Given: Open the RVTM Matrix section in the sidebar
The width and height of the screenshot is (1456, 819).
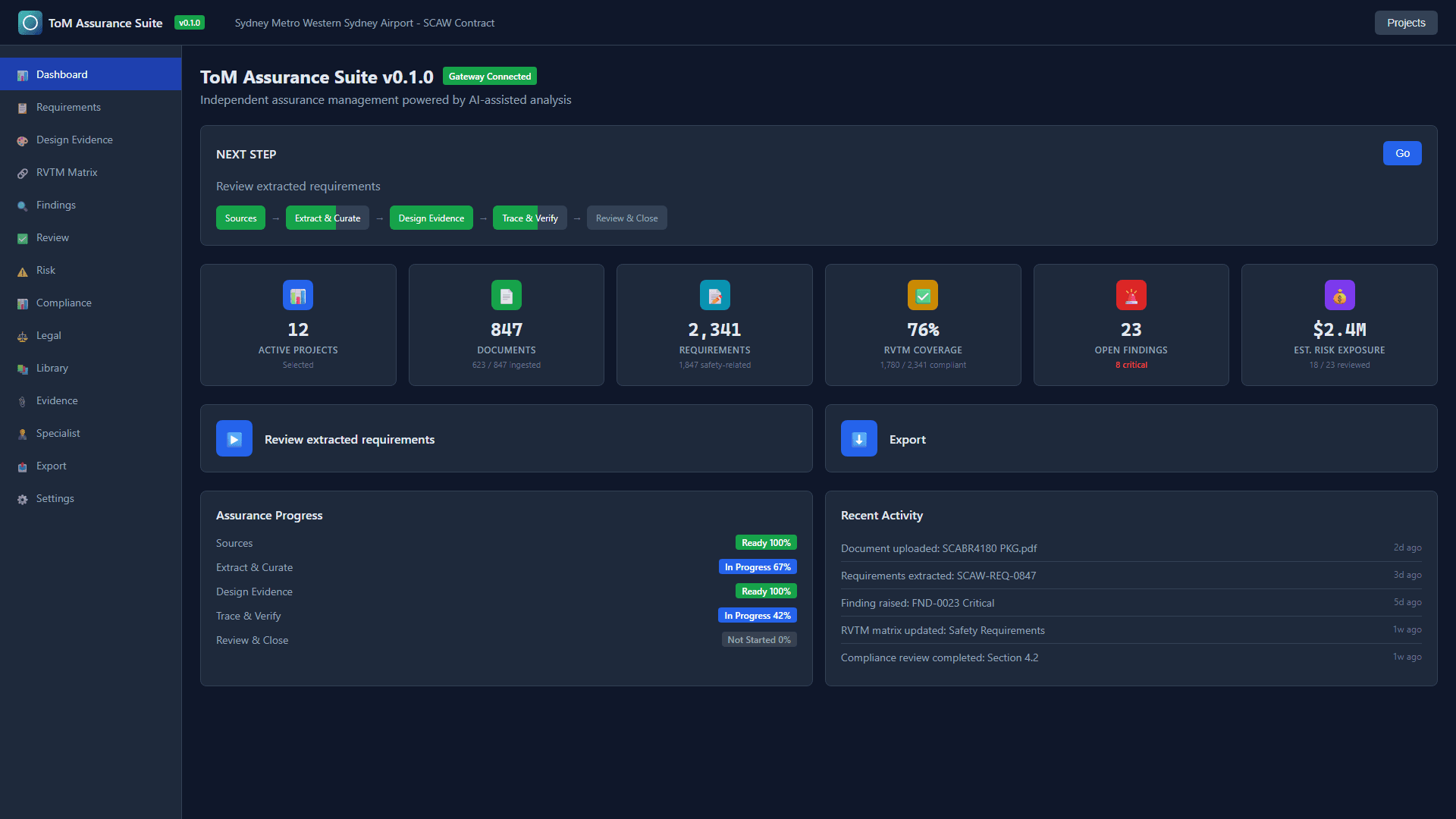Looking at the screenshot, I should [x=67, y=172].
